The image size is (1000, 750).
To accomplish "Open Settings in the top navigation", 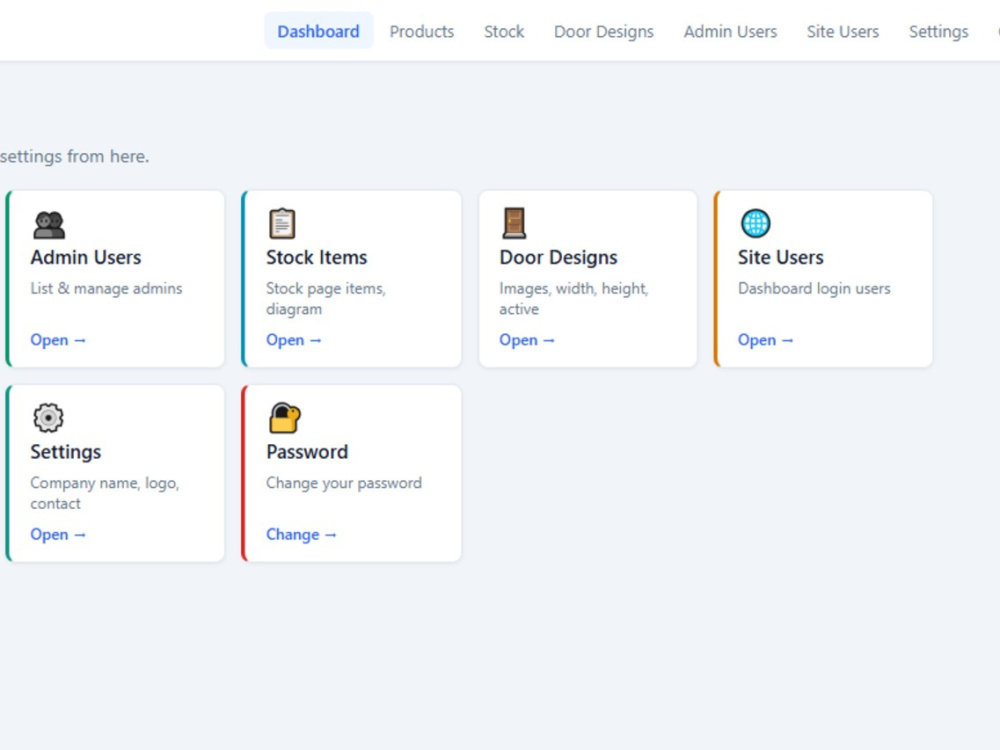I will pos(938,31).
